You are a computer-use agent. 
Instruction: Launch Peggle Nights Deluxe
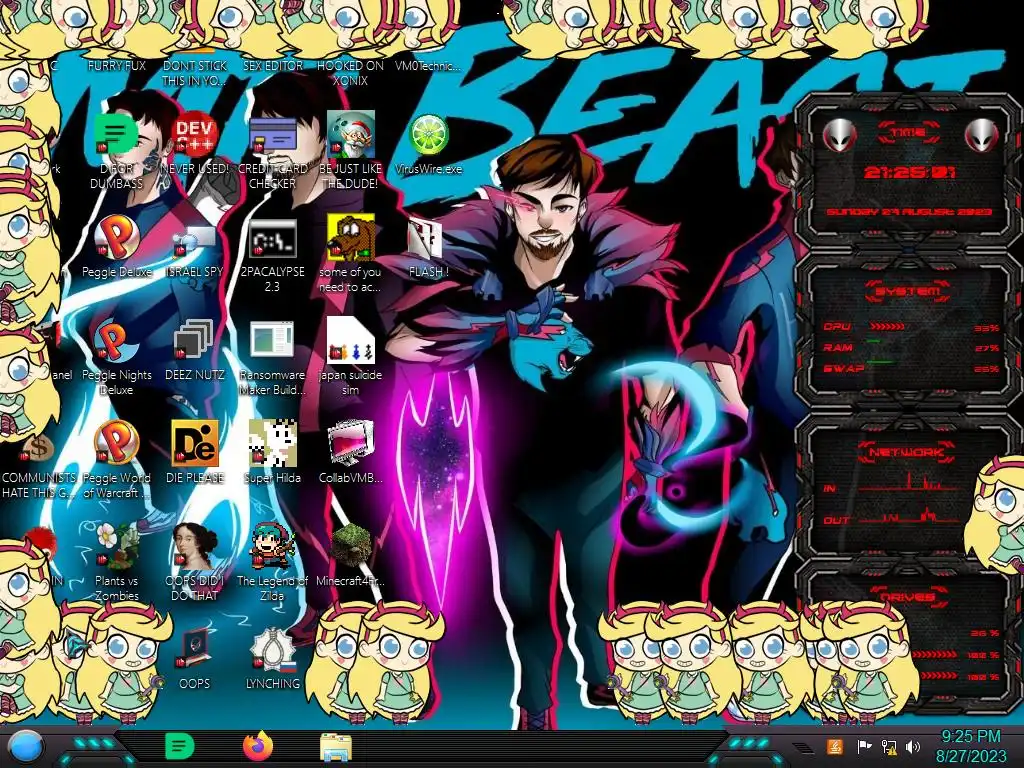116,341
